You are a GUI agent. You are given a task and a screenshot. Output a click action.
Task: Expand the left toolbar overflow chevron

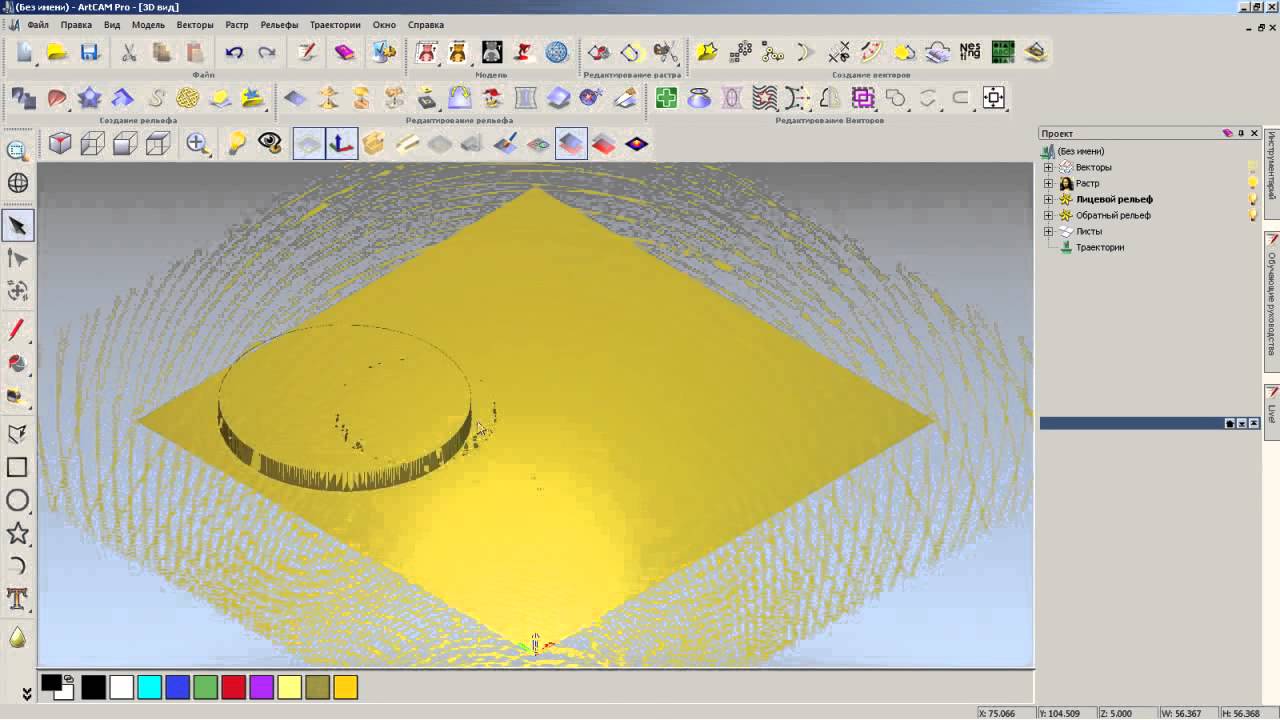[x=27, y=693]
